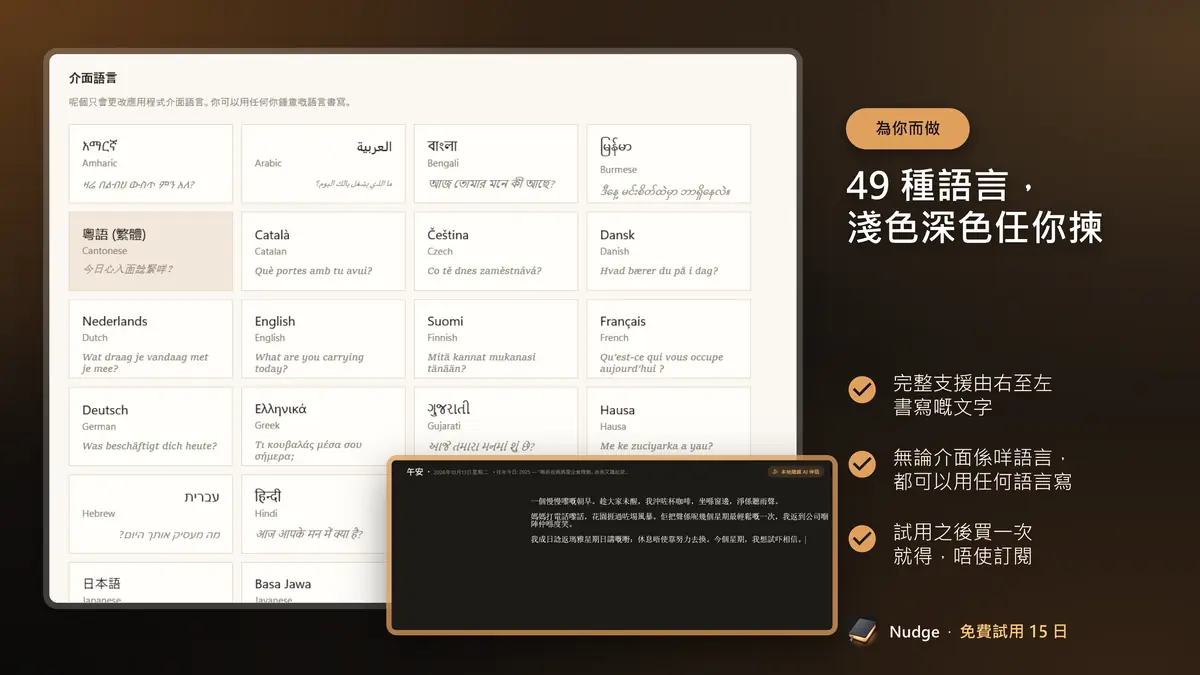The width and height of the screenshot is (1200, 675).
Task: Choose Bengali as interface language
Action: point(496,164)
